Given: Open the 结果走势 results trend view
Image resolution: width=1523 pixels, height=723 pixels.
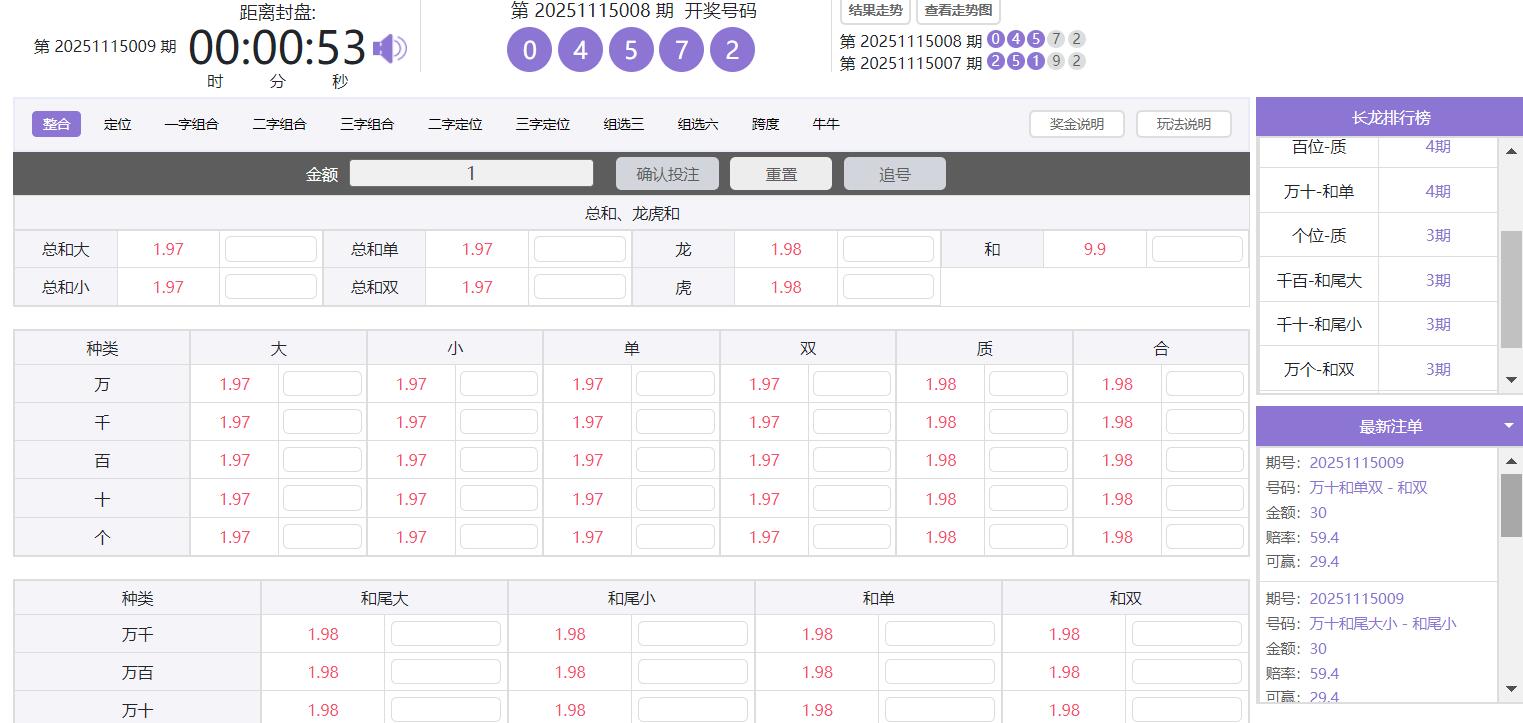Looking at the screenshot, I should point(874,13).
